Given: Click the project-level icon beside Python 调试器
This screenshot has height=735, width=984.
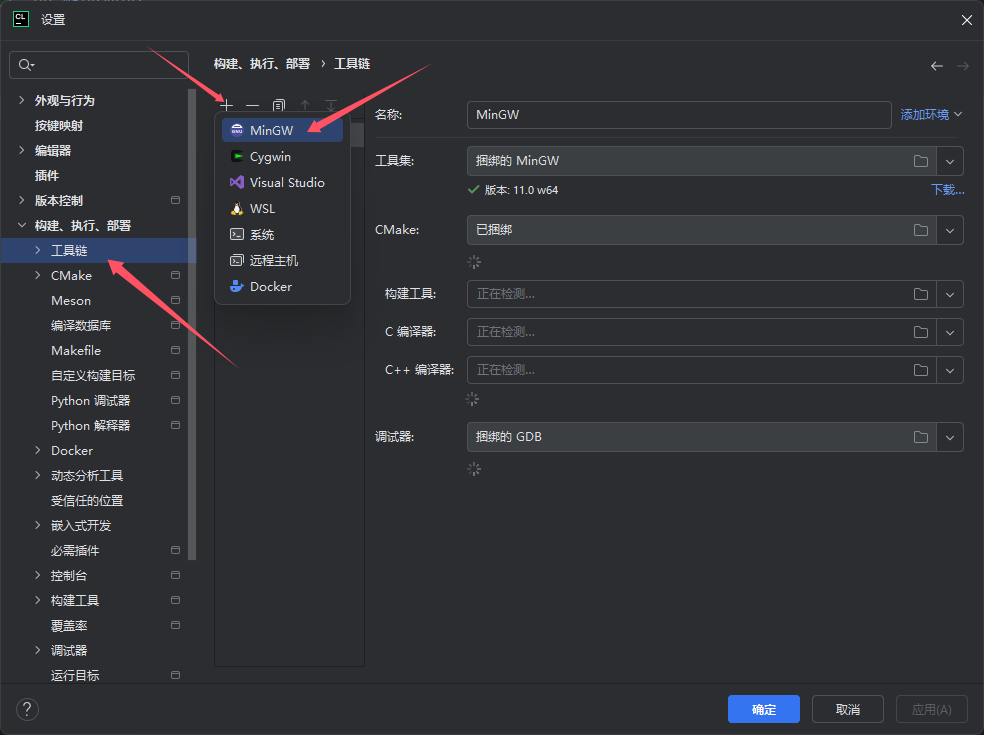Looking at the screenshot, I should click(x=176, y=400).
